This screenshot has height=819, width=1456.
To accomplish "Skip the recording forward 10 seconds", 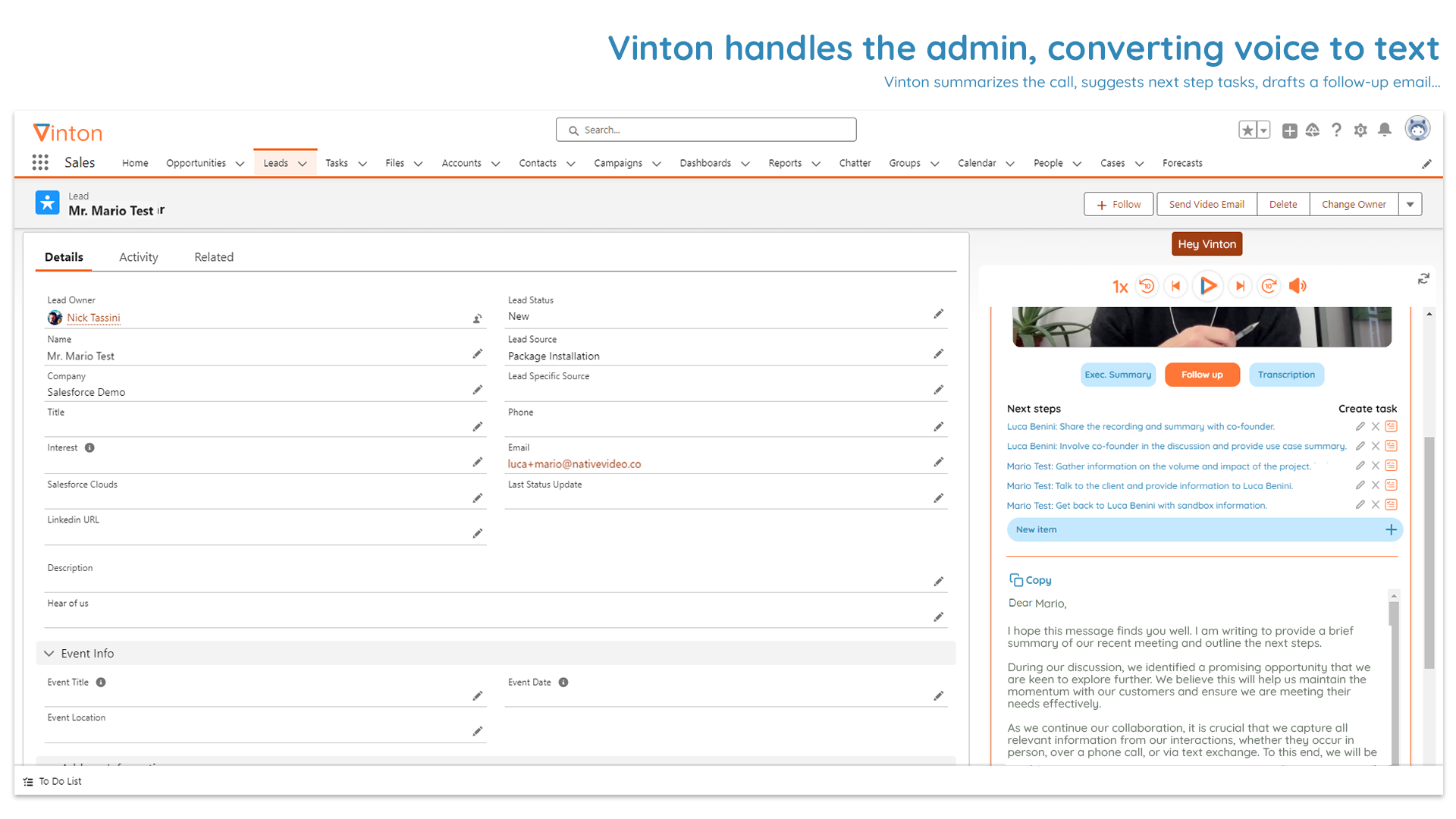I will (x=1269, y=286).
